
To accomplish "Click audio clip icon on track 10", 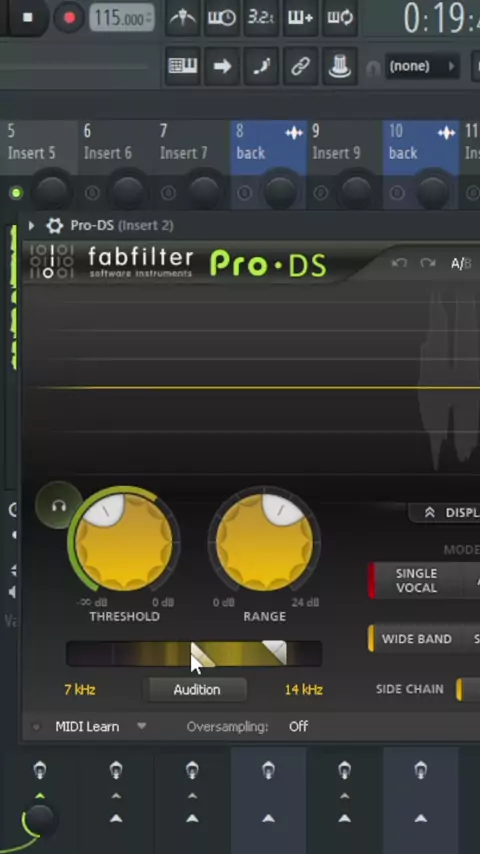I will [446, 133].
